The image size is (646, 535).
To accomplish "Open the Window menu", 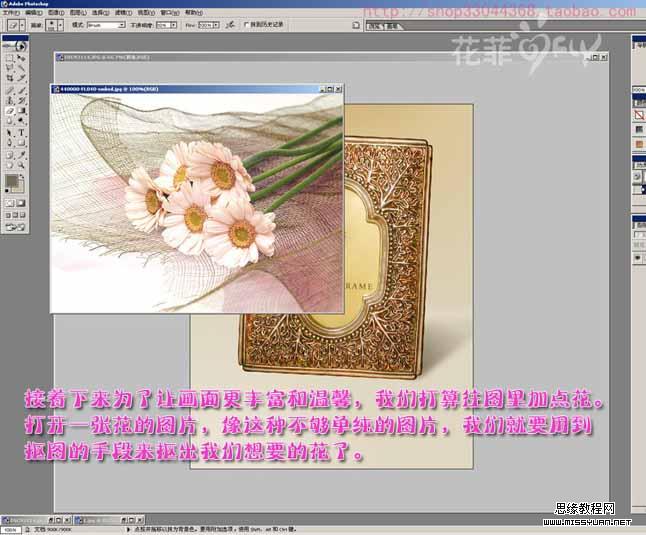I will pyautogui.click(x=169, y=12).
